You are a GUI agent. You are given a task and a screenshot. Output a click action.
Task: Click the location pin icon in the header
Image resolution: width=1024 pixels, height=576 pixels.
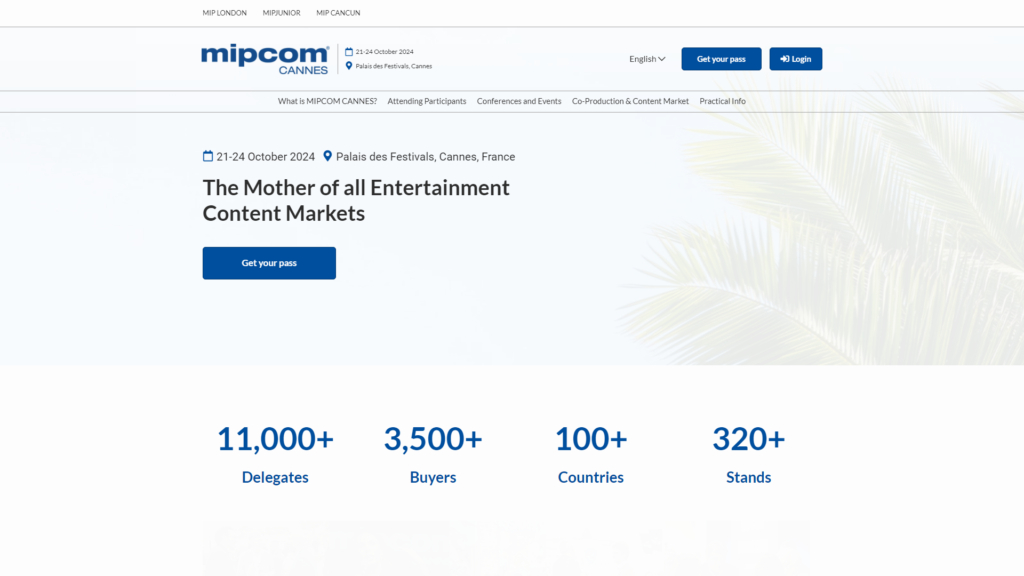[349, 66]
